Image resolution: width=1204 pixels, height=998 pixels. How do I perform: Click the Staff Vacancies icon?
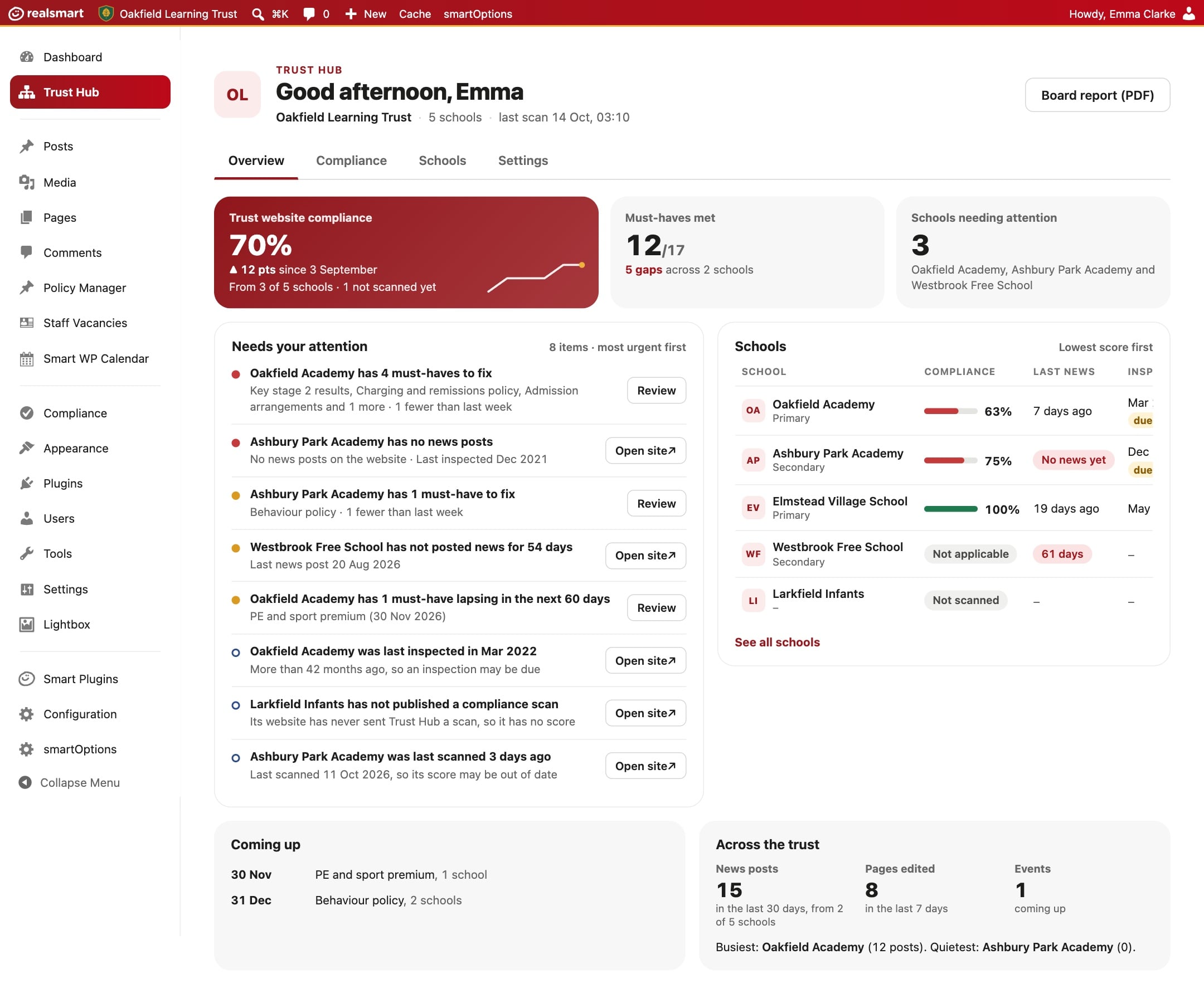click(x=26, y=323)
